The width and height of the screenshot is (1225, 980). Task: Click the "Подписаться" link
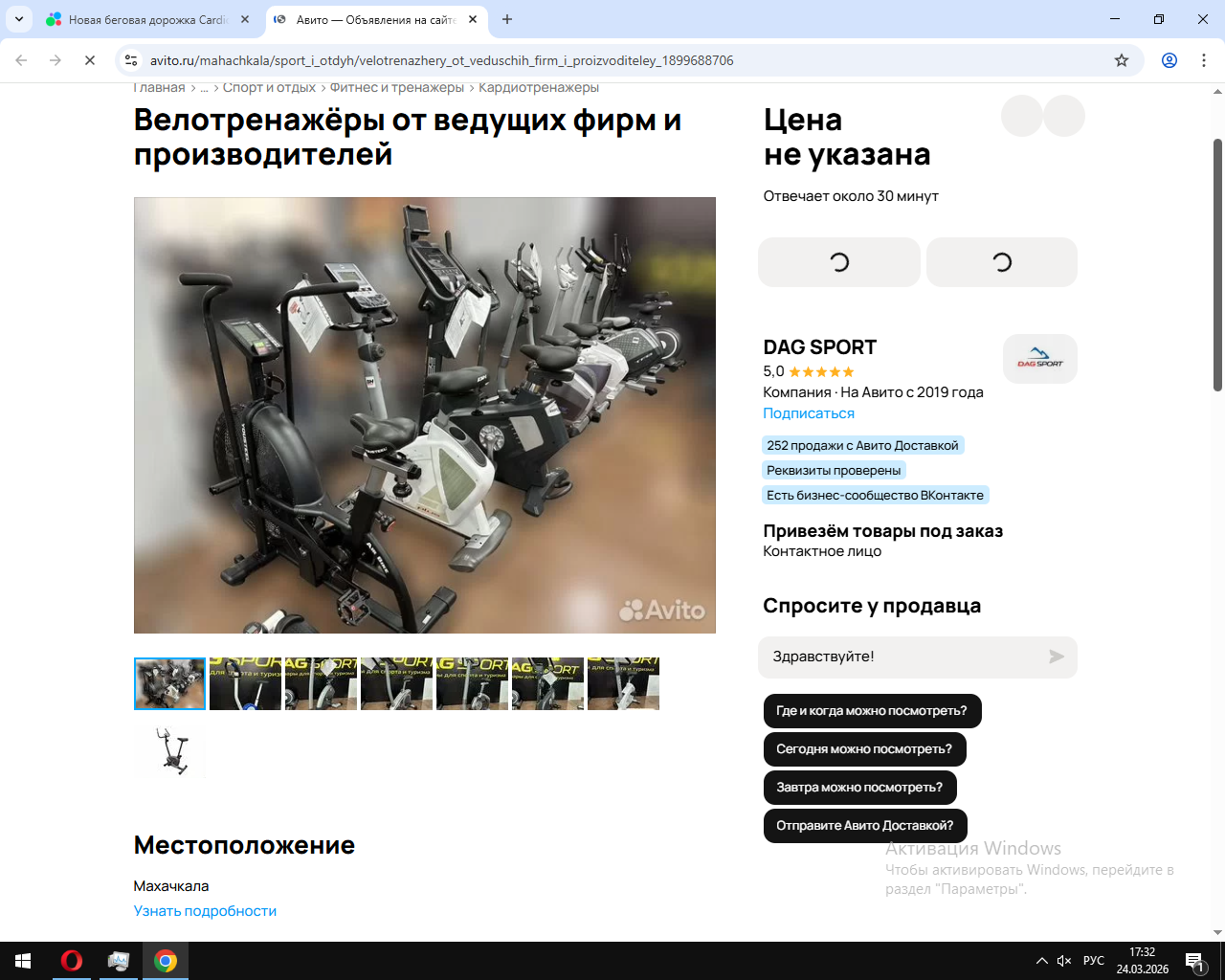pos(808,413)
